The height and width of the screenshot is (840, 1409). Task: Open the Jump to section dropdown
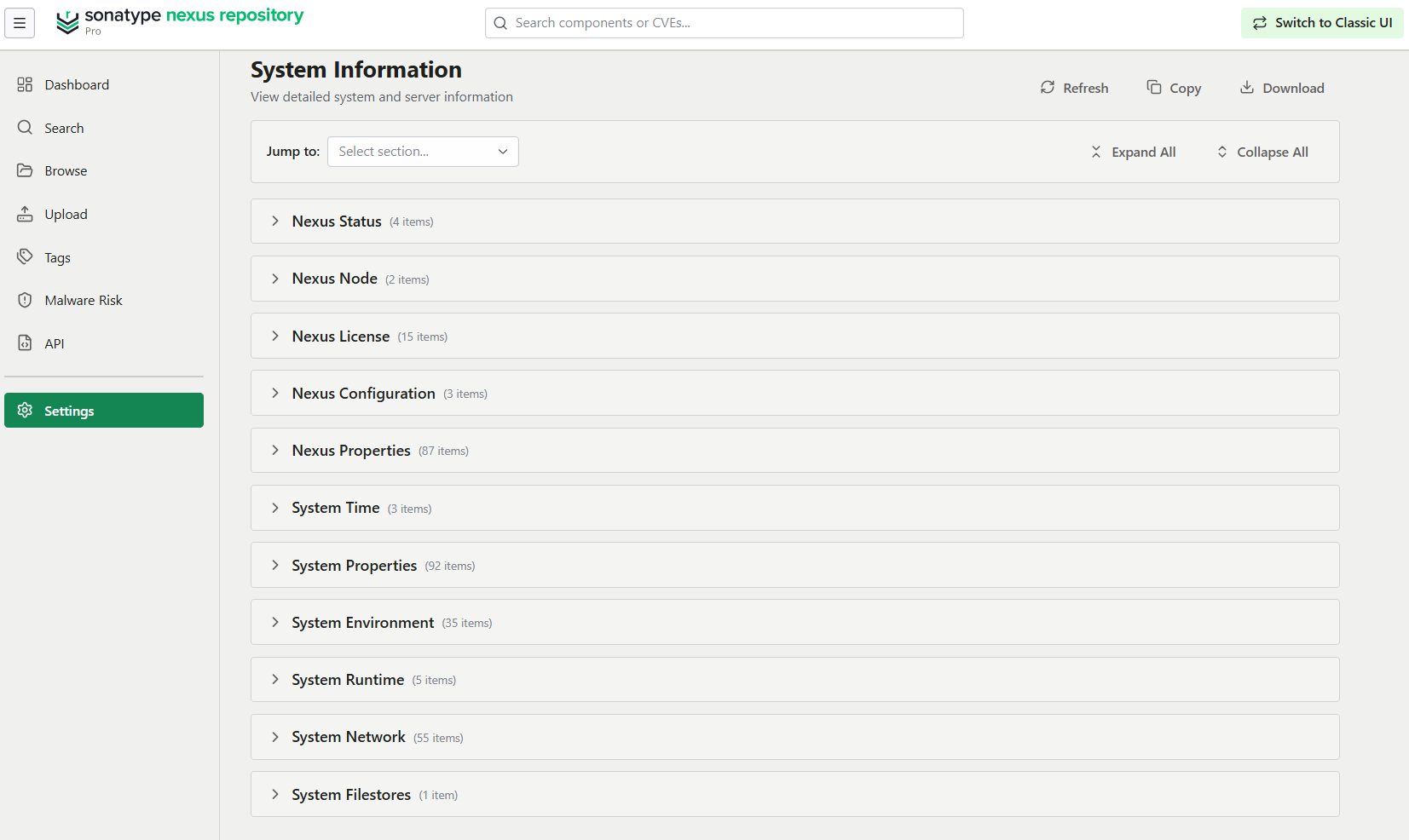point(423,152)
